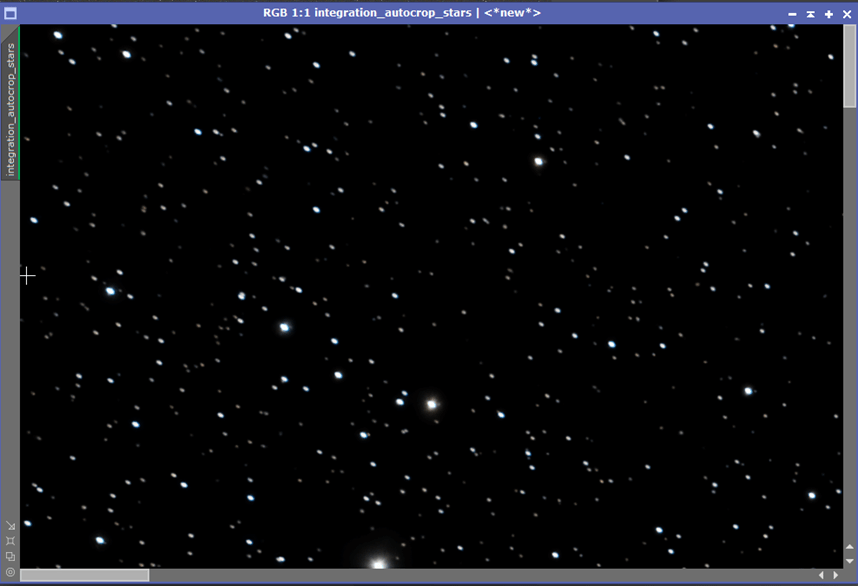858x586 pixels.
Task: Click the circular target icon at bottom-left
Action: (10, 572)
